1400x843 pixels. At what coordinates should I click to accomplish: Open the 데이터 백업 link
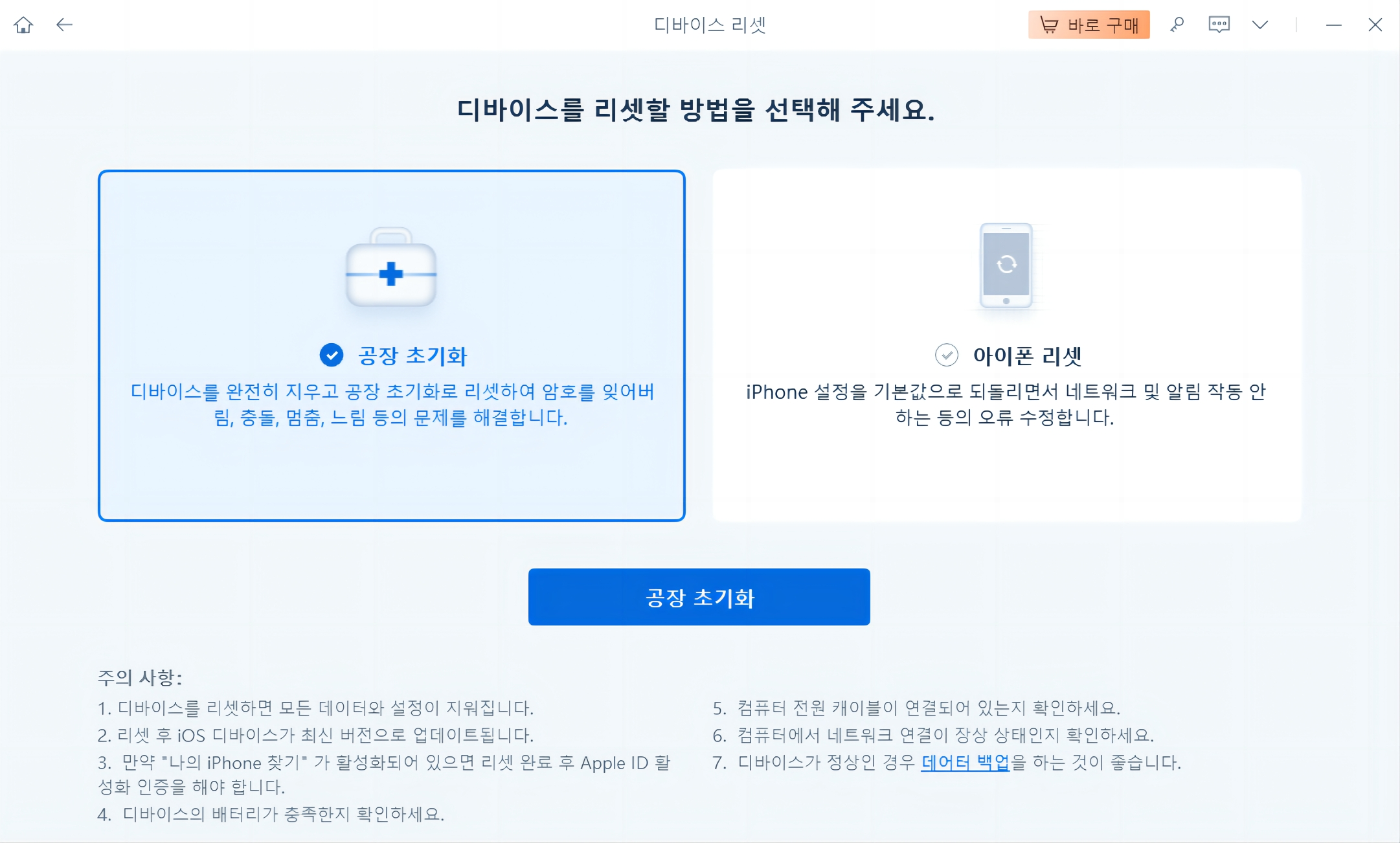click(x=965, y=763)
